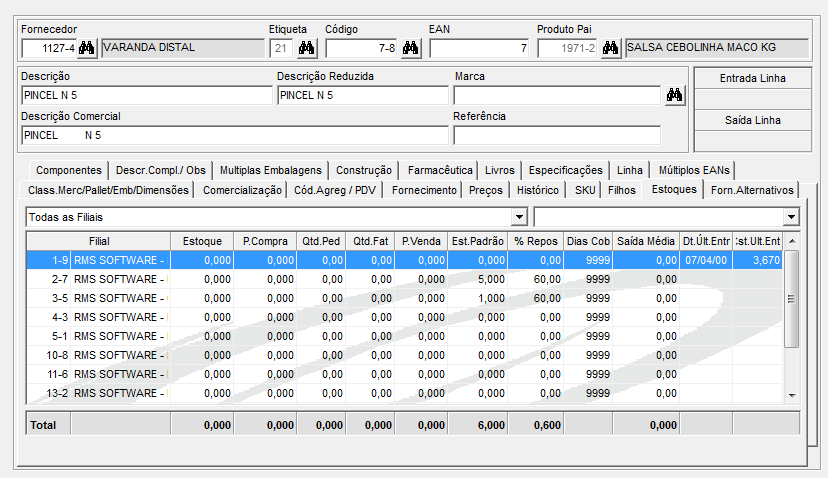
Task: Focus the Descrição Reduzida field
Action: (x=363, y=96)
